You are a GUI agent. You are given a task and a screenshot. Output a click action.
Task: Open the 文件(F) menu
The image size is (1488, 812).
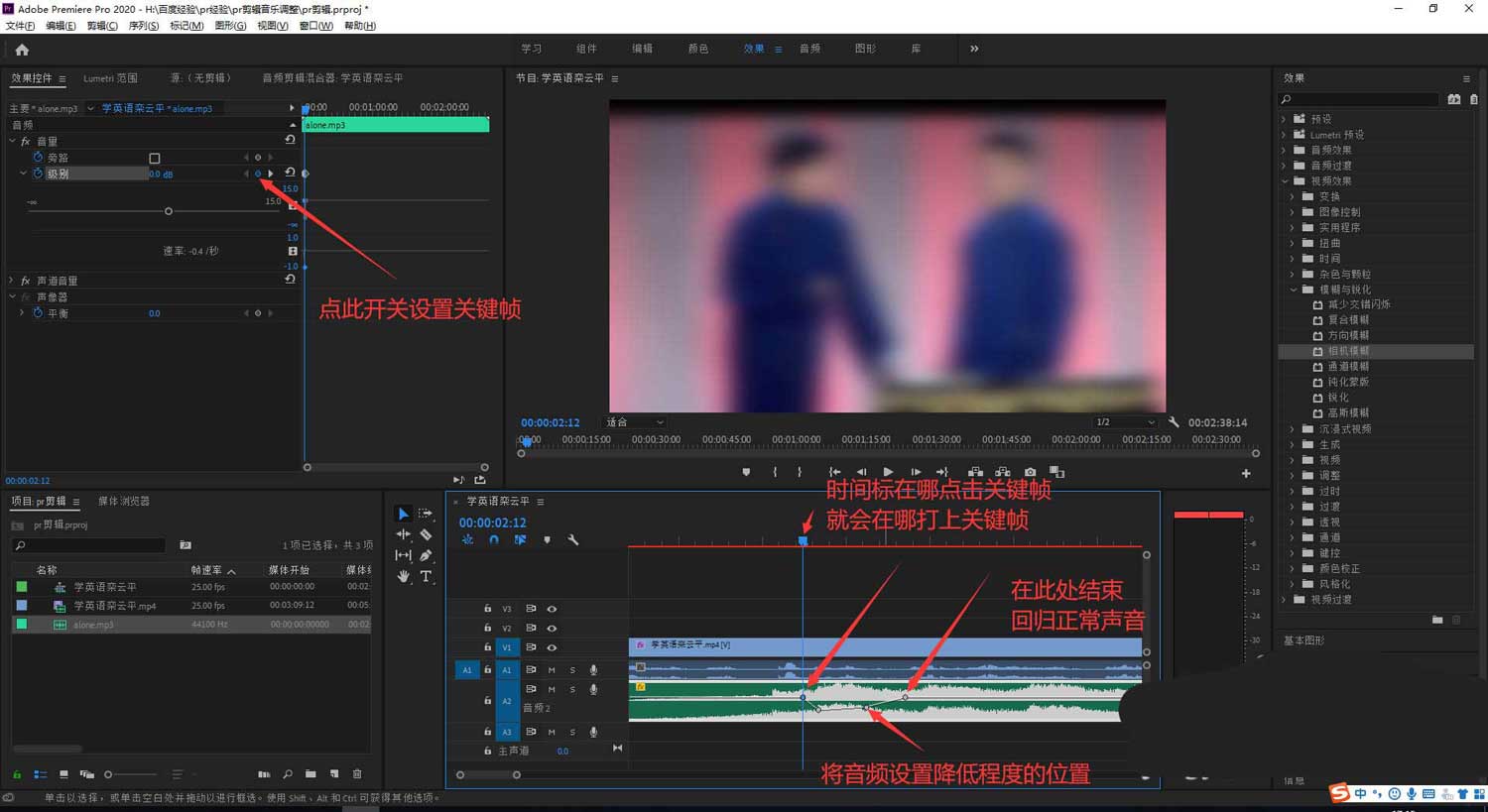(20, 26)
